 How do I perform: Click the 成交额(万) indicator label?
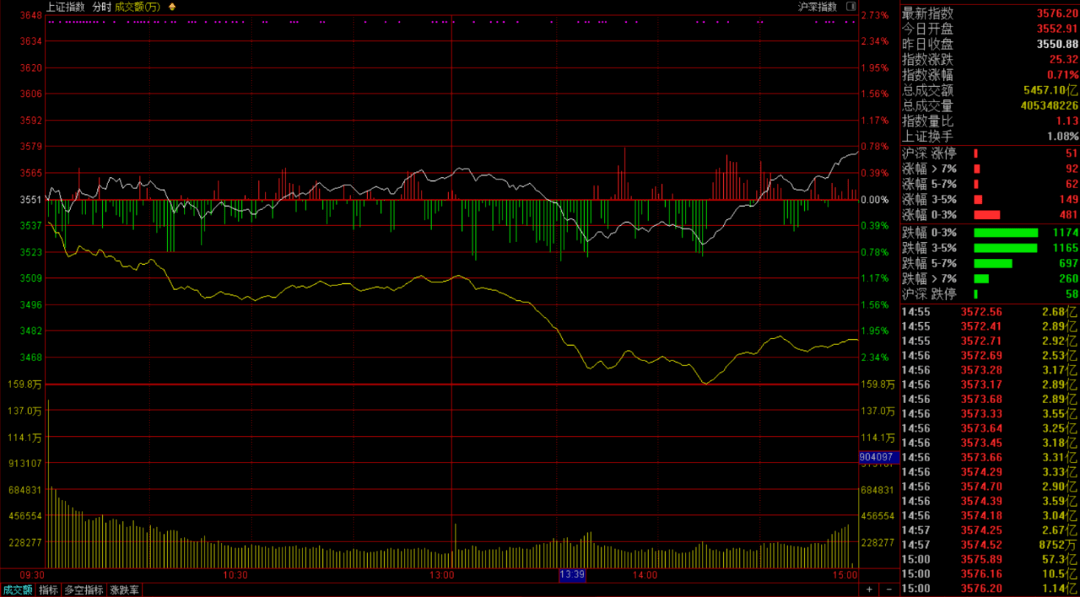(x=137, y=7)
